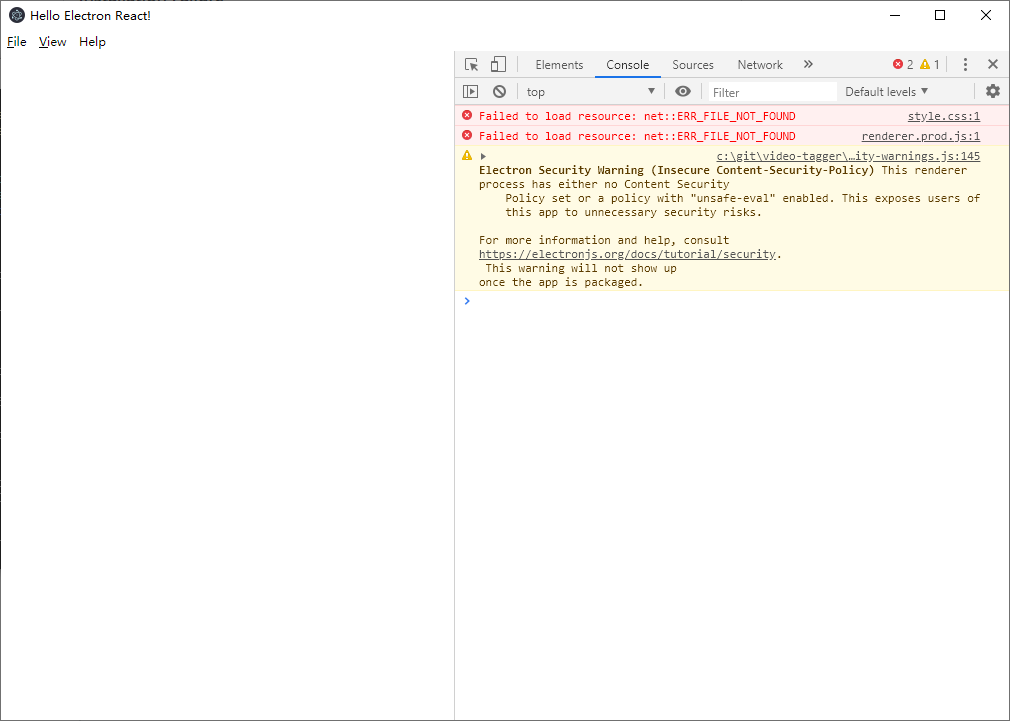
Task: Toggle the device emulation toolbar
Action: (498, 63)
